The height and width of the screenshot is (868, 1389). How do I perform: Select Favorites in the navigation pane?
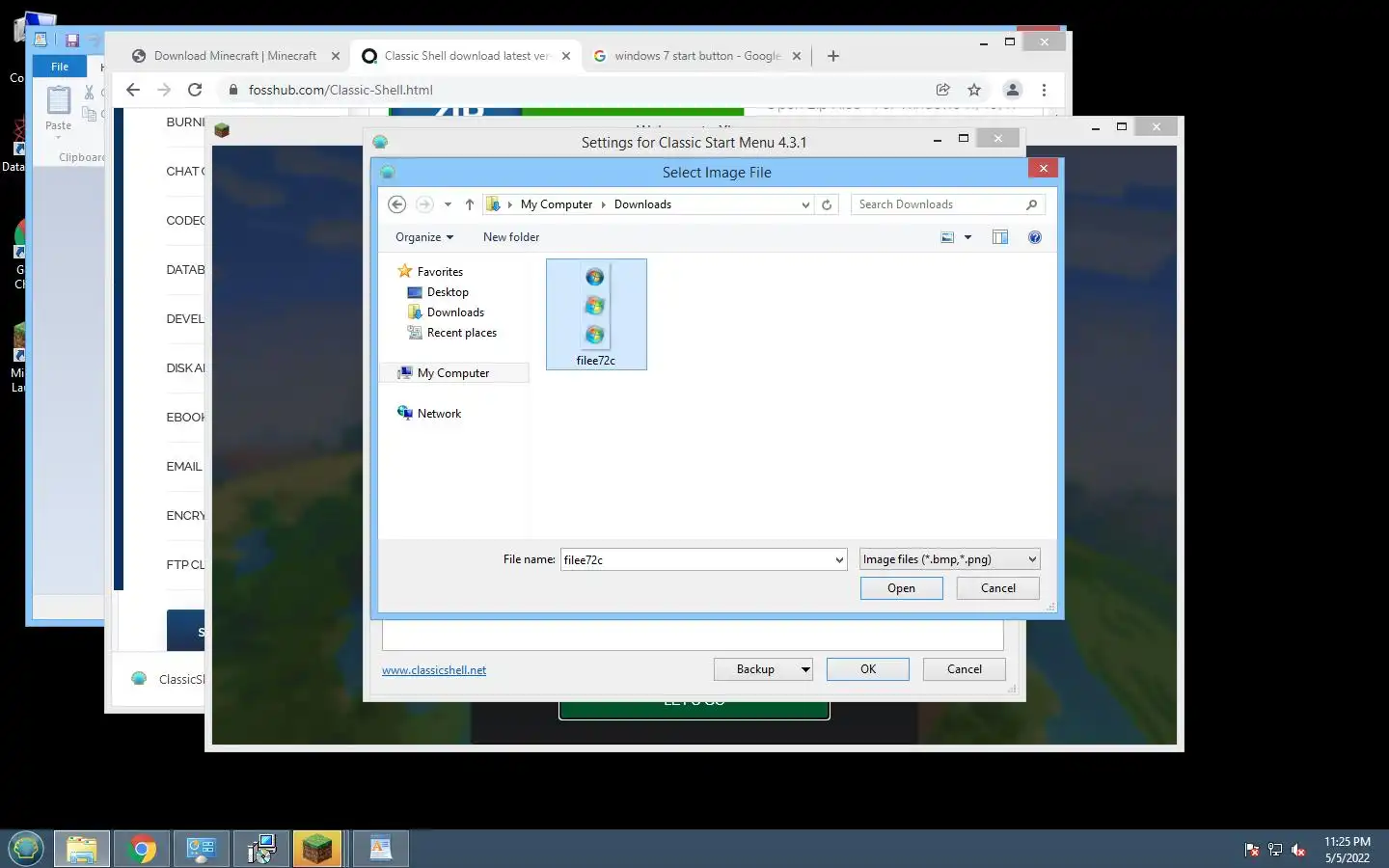[440, 272]
